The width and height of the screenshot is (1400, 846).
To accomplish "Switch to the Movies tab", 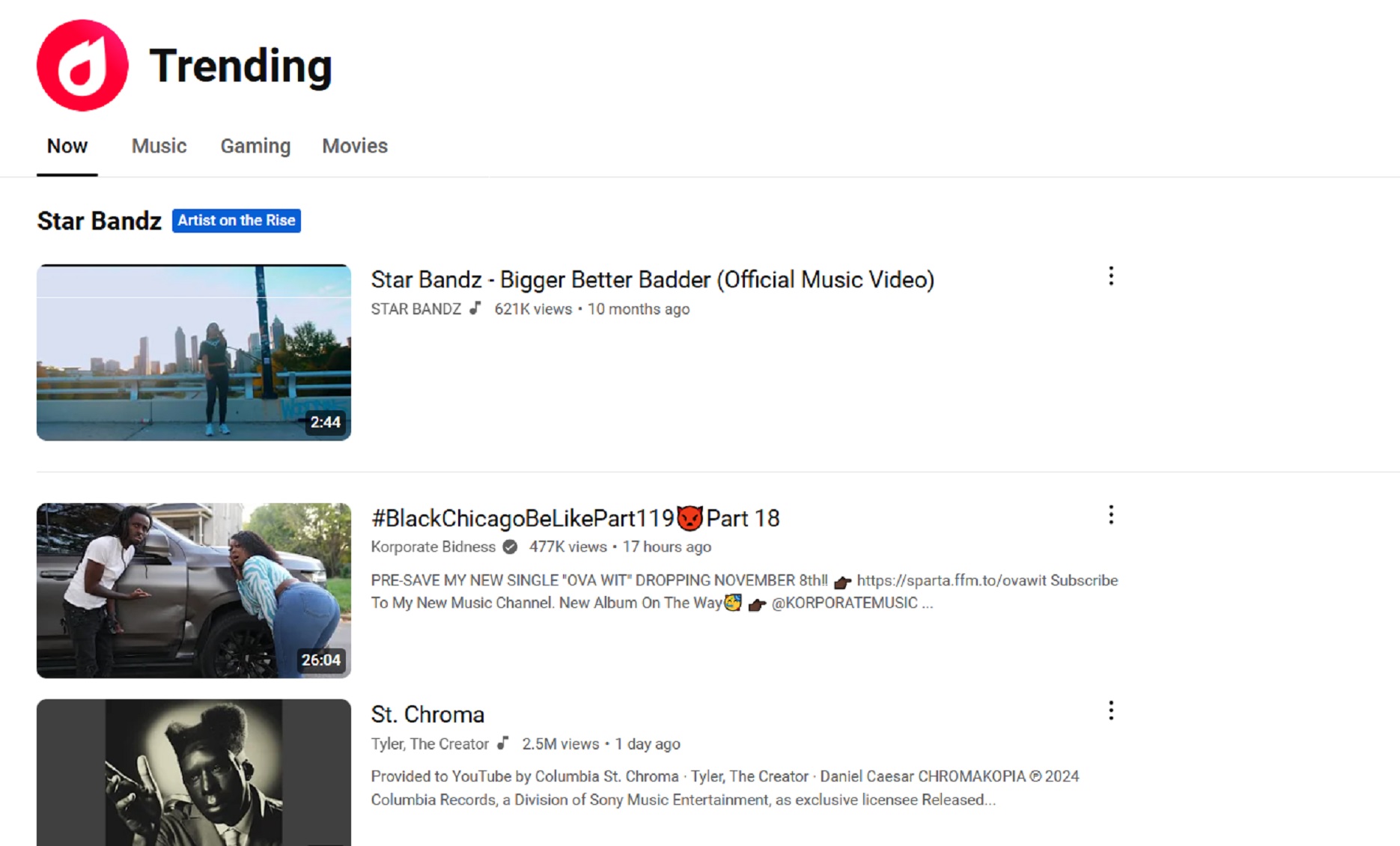I will coord(355,146).
